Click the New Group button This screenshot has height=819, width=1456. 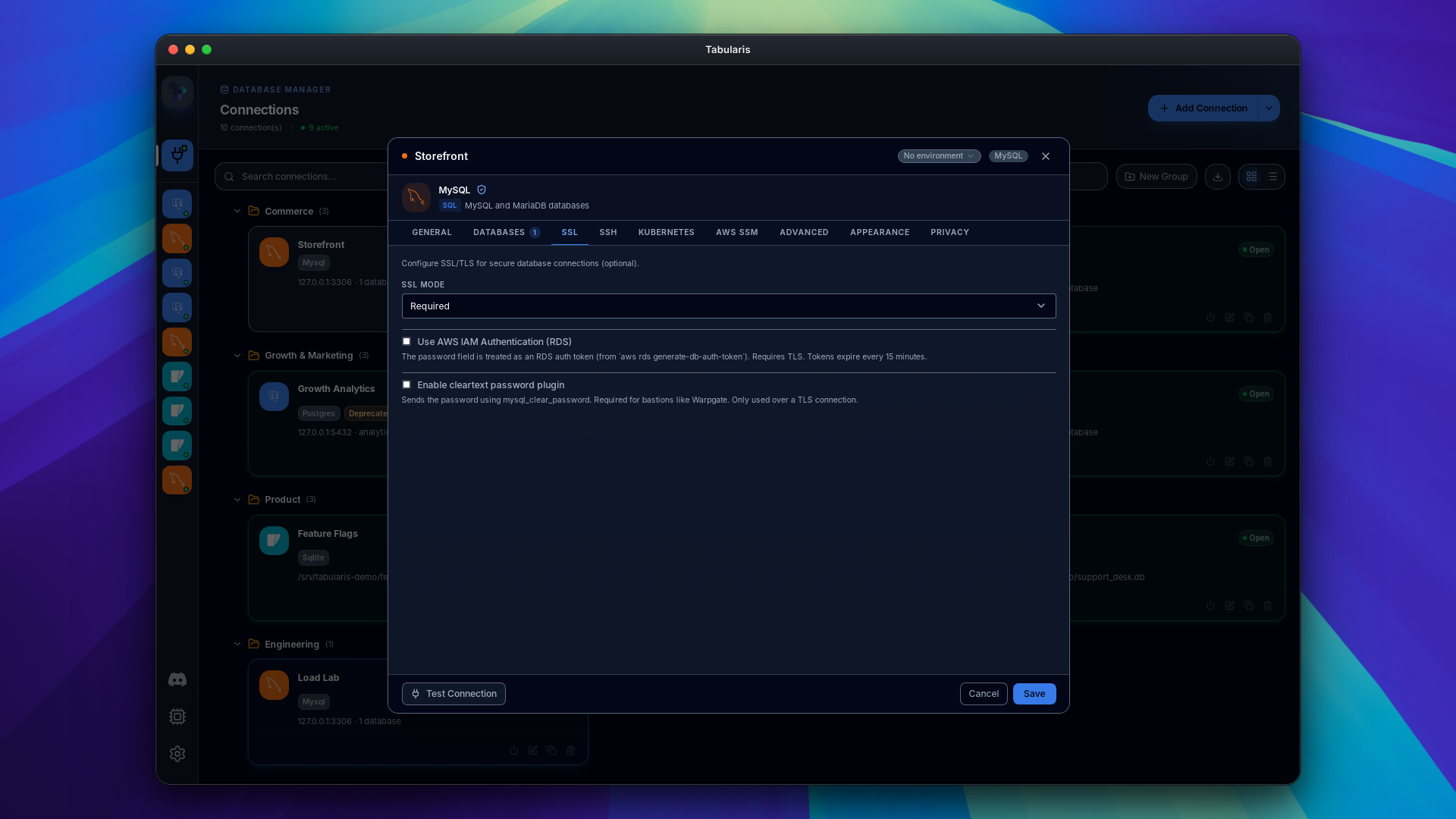tap(1156, 177)
